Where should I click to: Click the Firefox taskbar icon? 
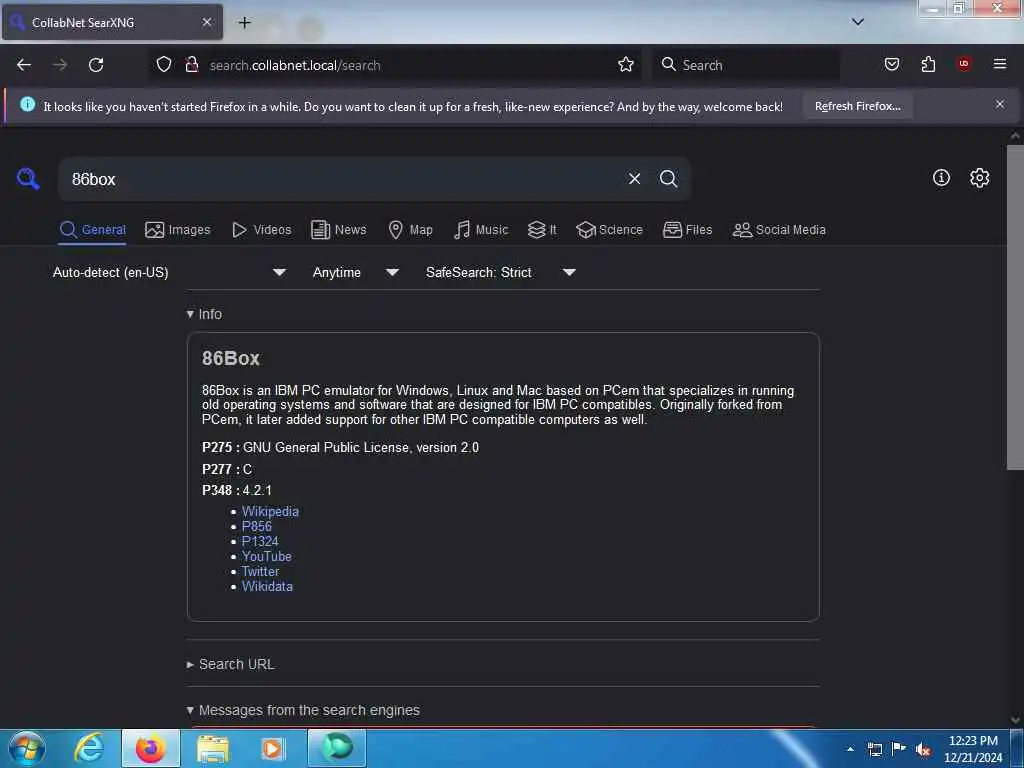(150, 748)
